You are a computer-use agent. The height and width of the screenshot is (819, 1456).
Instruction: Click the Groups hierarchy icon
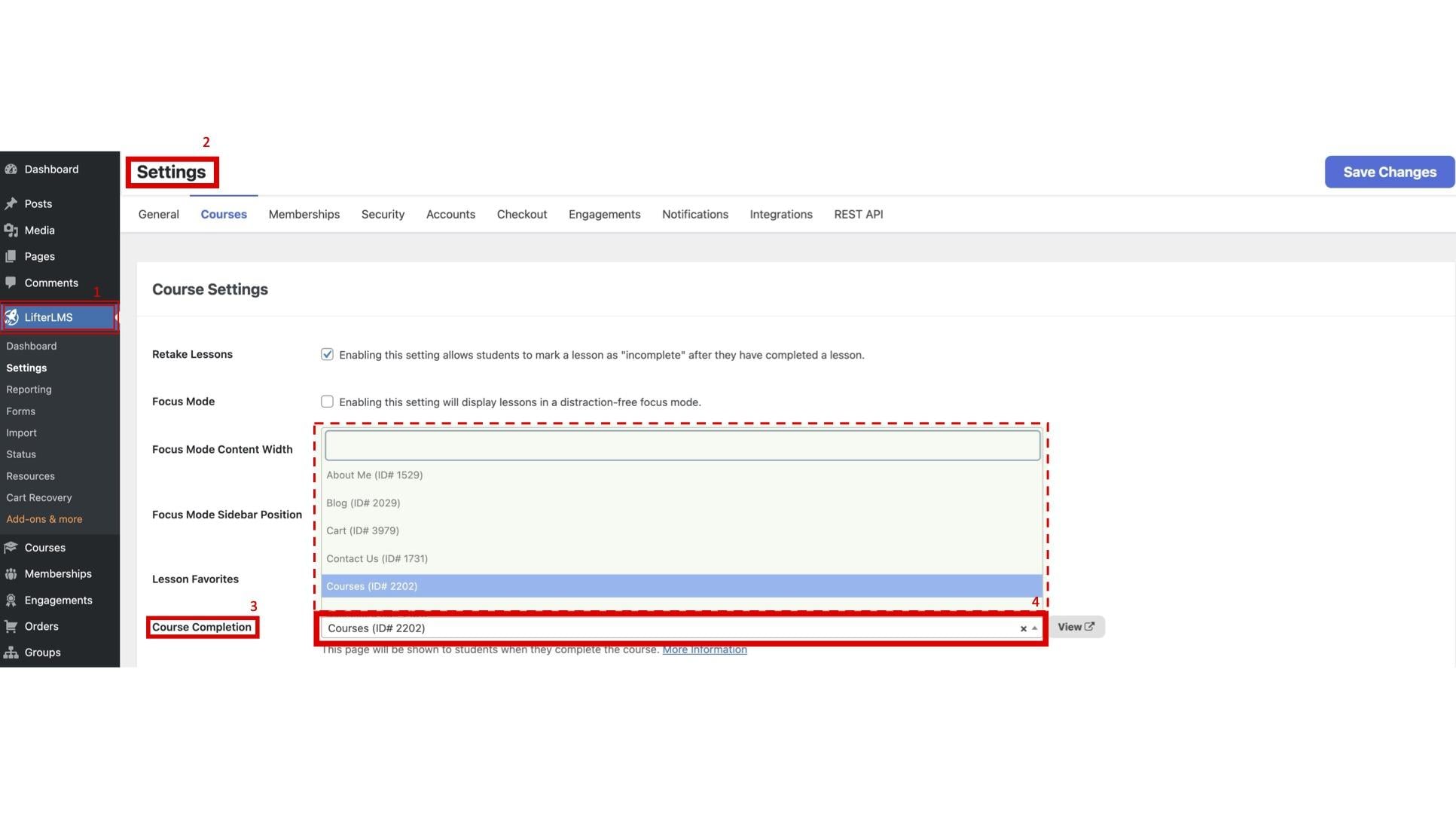point(11,652)
